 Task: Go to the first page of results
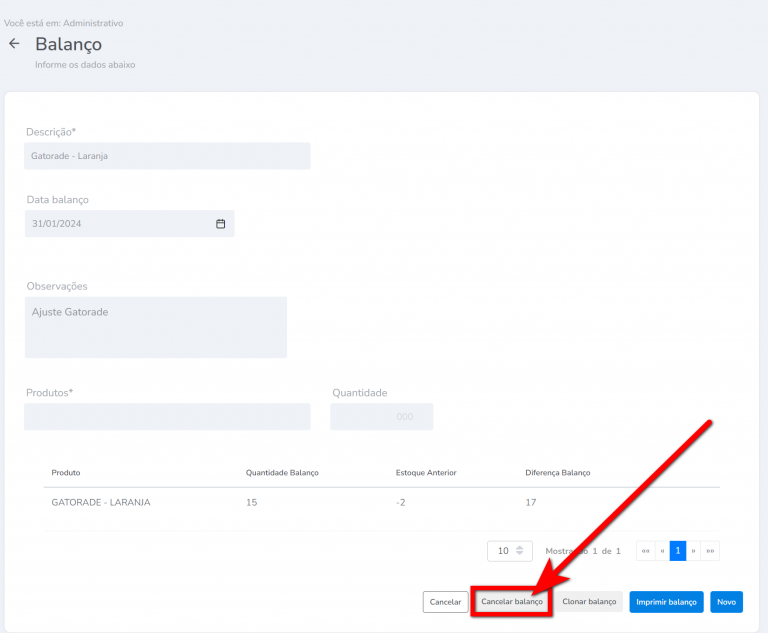click(645, 551)
